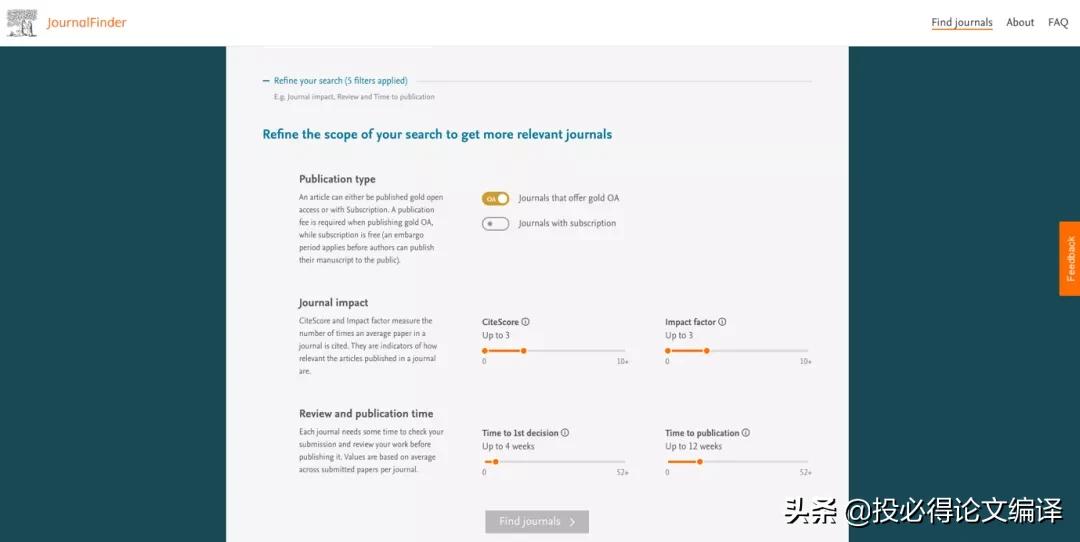Open the Find journals nav tab
This screenshot has width=1080, height=542.
tap(962, 23)
